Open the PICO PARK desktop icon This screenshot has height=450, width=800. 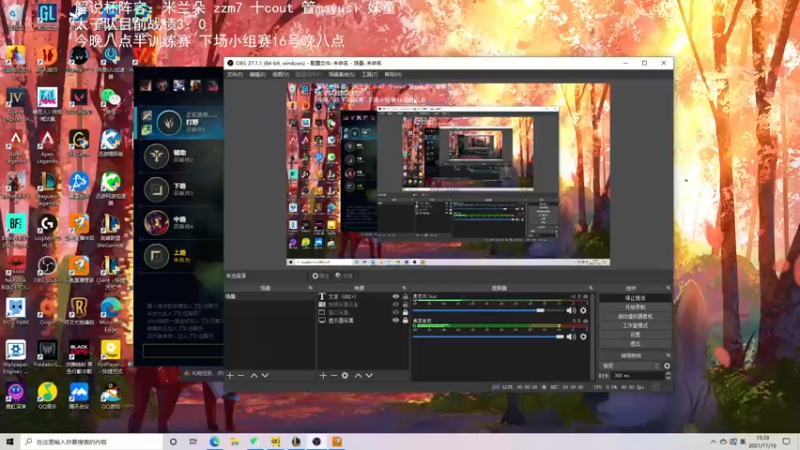click(x=15, y=311)
